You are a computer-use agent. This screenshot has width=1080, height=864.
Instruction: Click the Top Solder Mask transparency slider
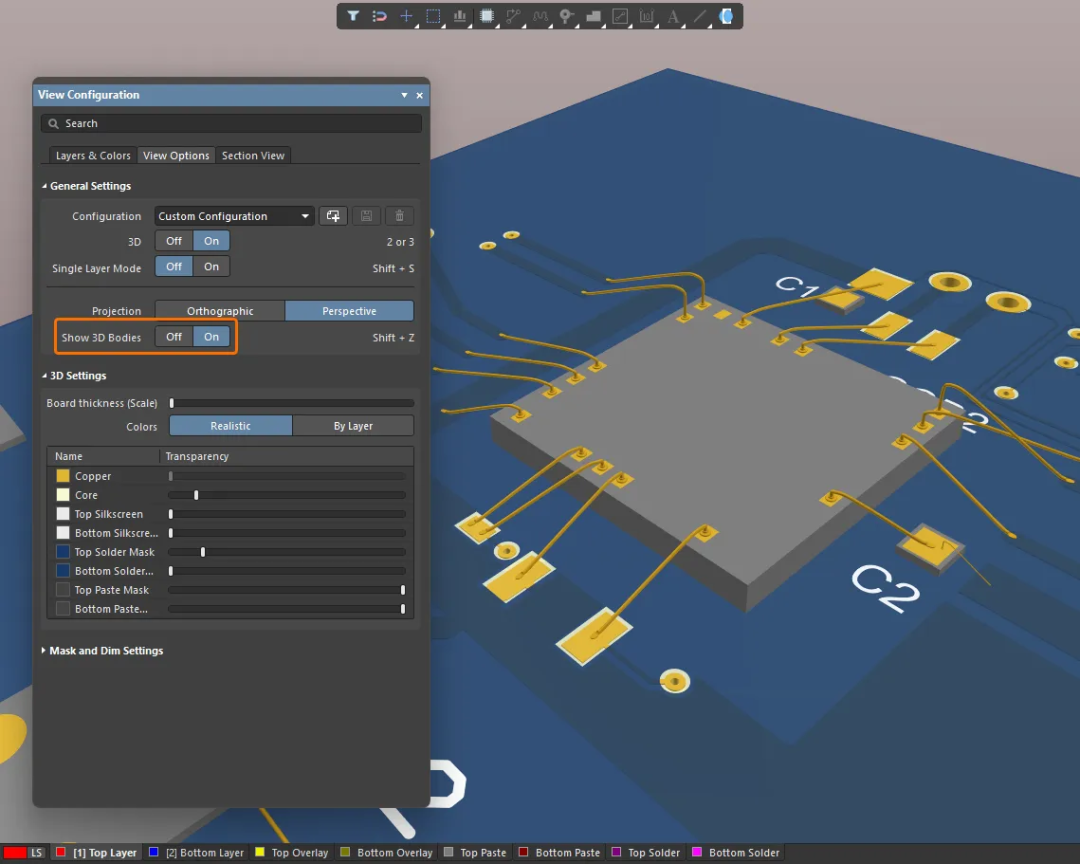click(x=287, y=552)
